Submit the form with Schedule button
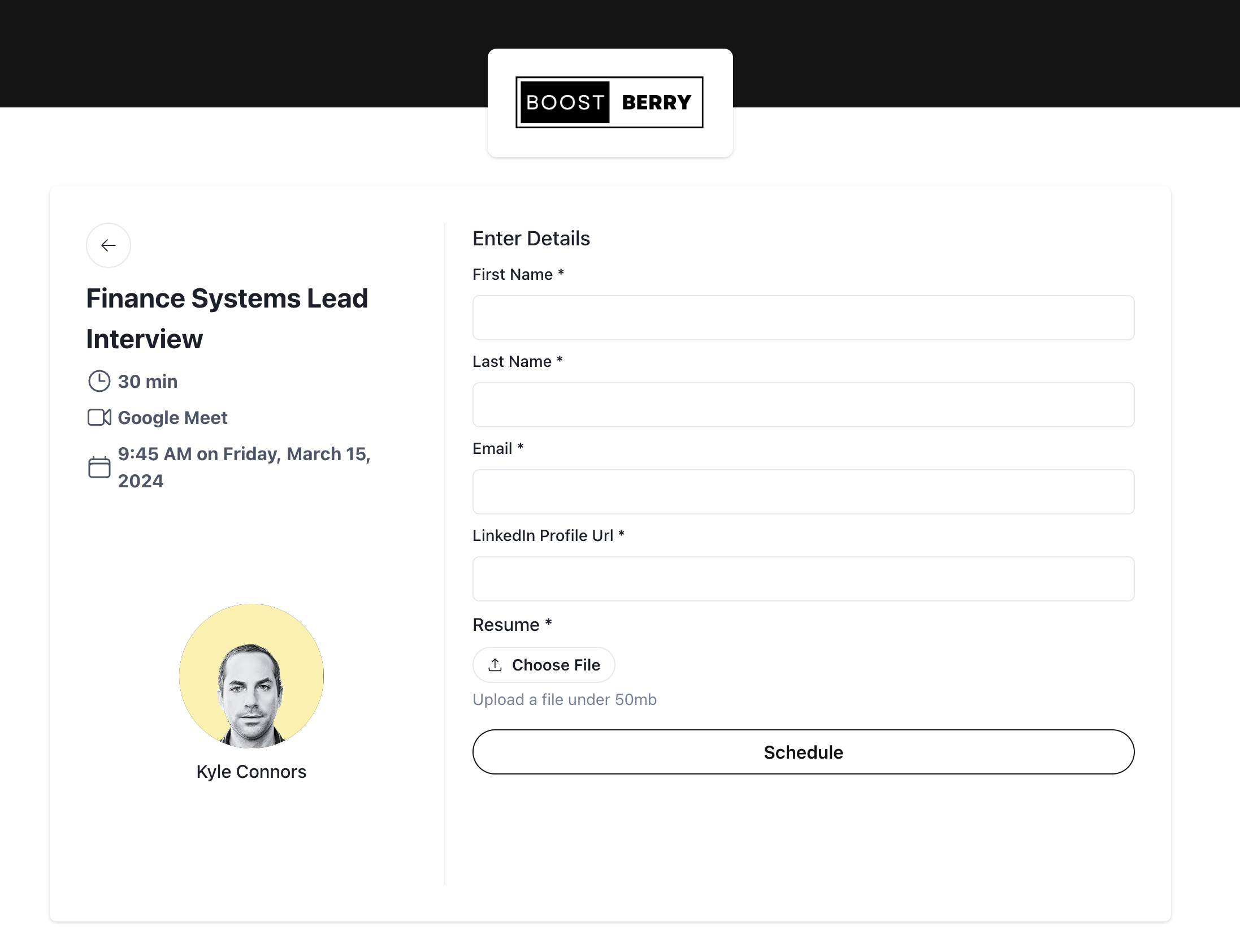Screen dimensions: 1240x952 tap(803, 752)
